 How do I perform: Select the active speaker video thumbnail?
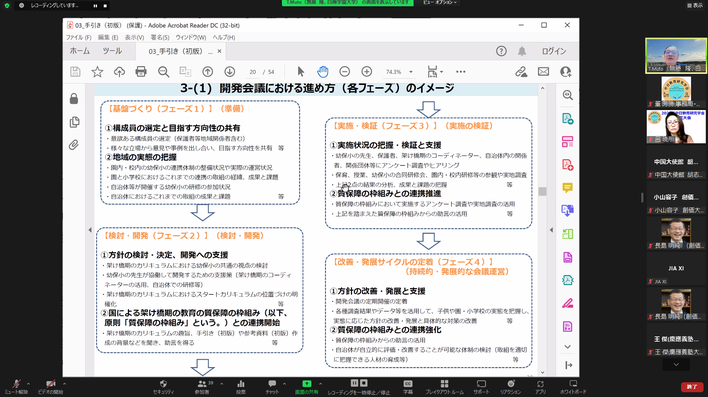pos(676,56)
